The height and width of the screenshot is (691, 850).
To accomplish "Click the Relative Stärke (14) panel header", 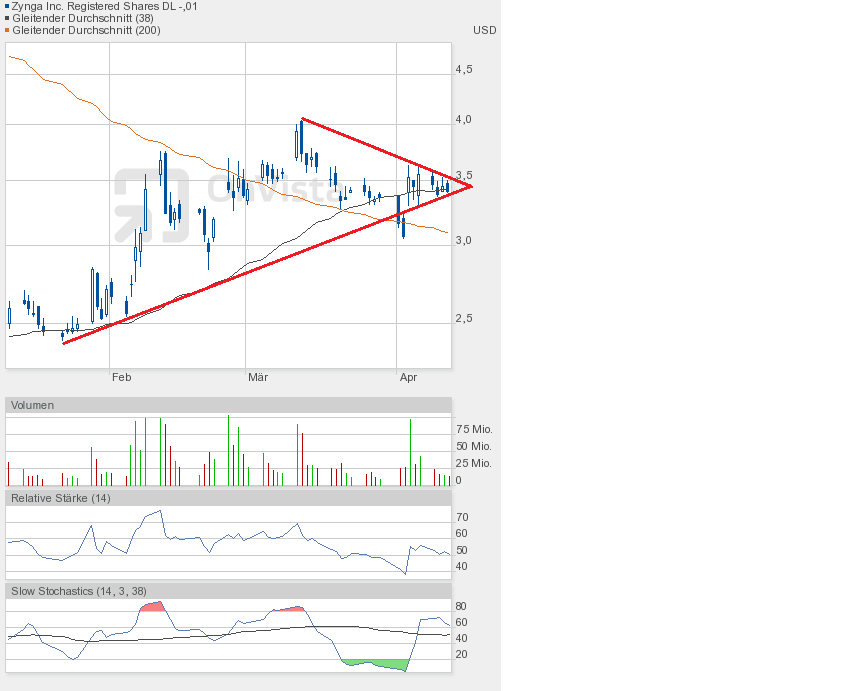I will pos(61,497).
